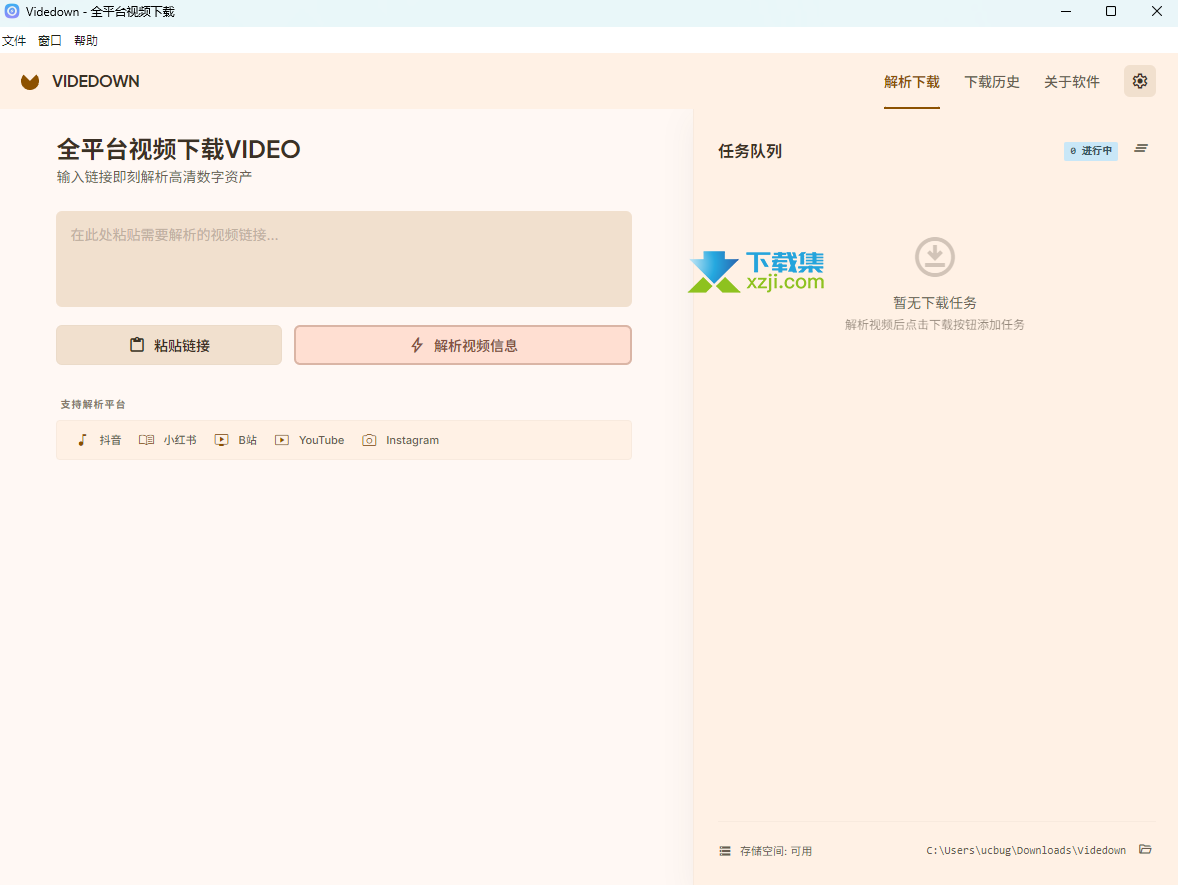Click the 暂无下载任务 message
This screenshot has height=885, width=1178.
click(935, 303)
